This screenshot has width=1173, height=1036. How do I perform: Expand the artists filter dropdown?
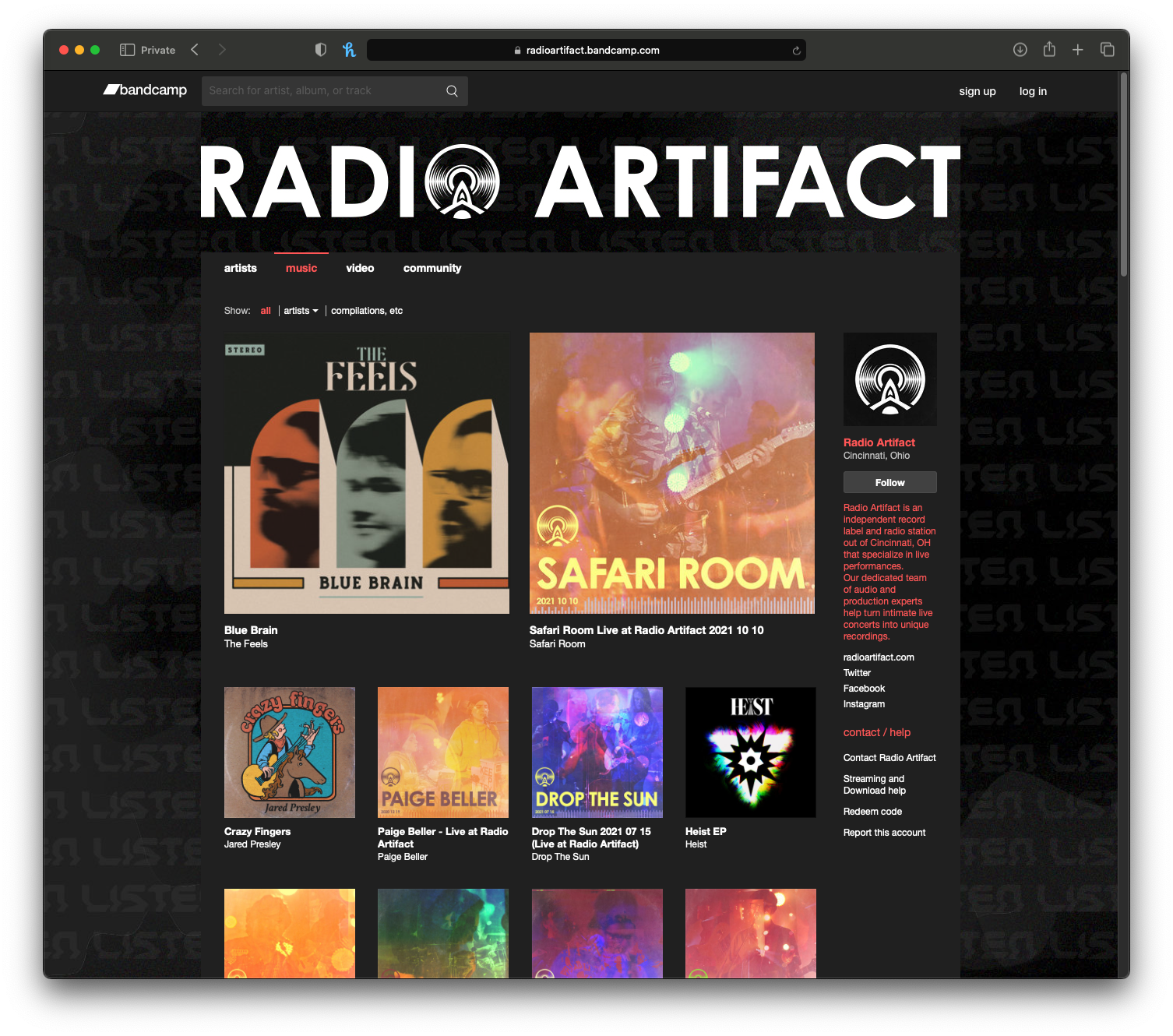pyautogui.click(x=301, y=311)
